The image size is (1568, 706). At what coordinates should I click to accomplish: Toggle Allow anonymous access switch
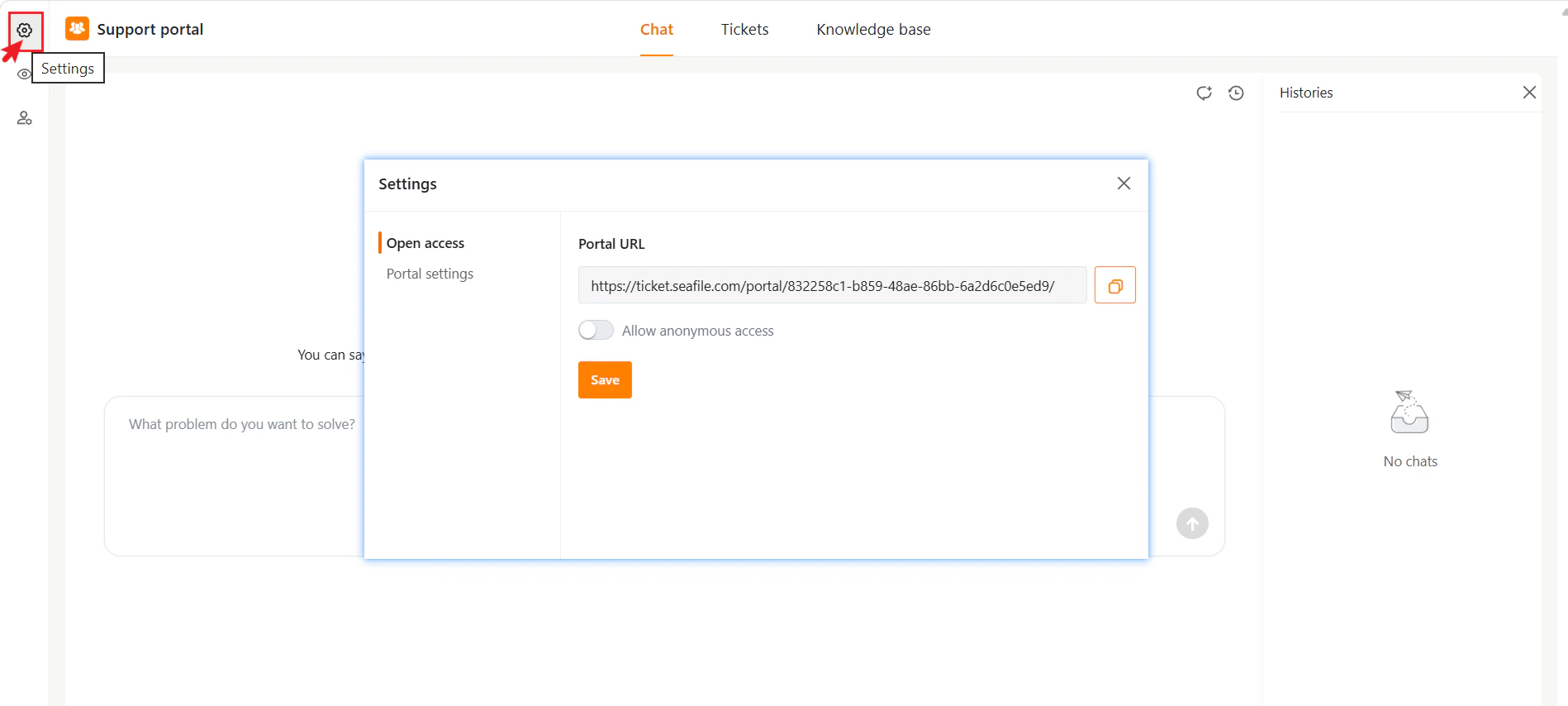tap(596, 331)
